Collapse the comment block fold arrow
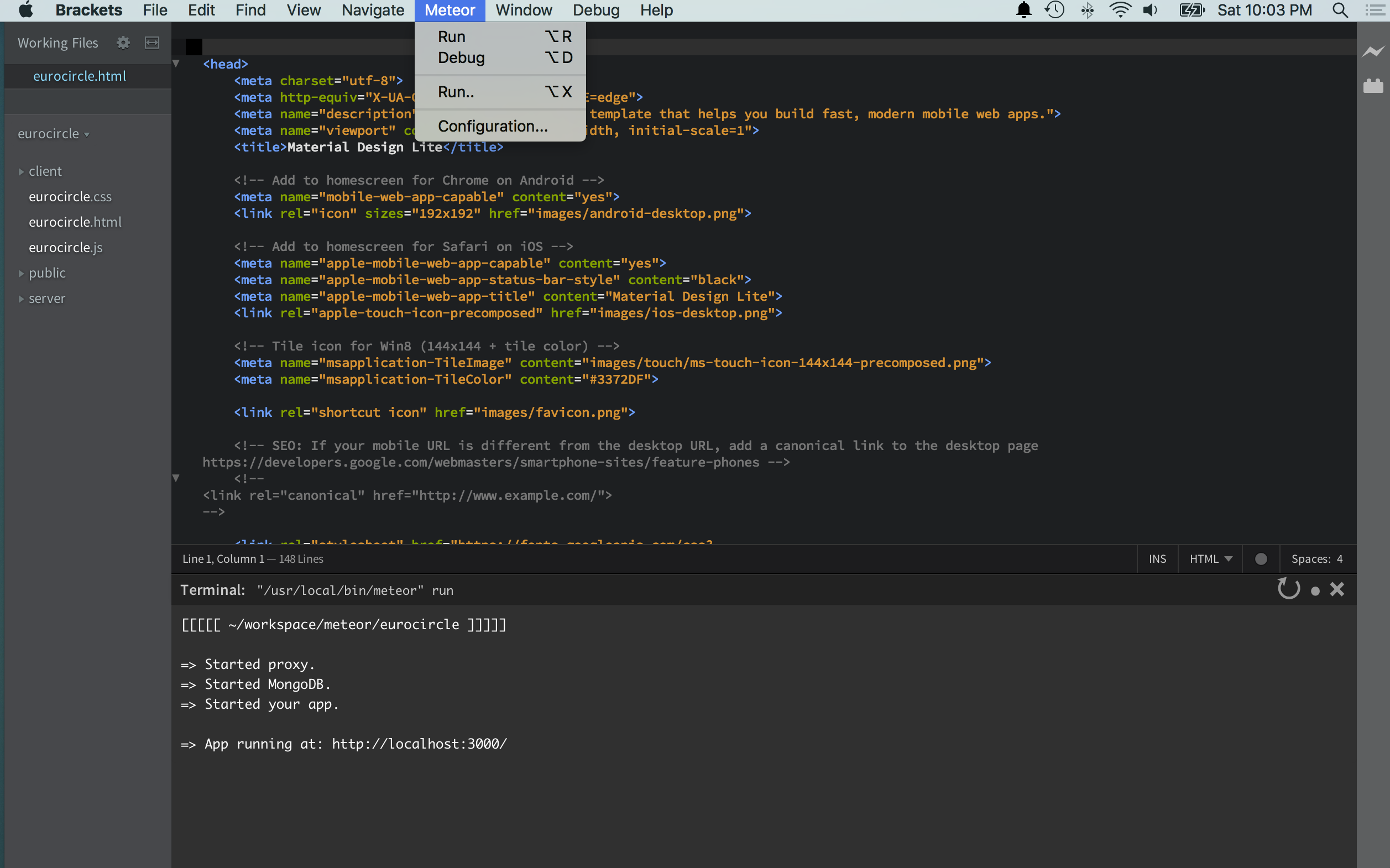The width and height of the screenshot is (1390, 868). [x=176, y=478]
